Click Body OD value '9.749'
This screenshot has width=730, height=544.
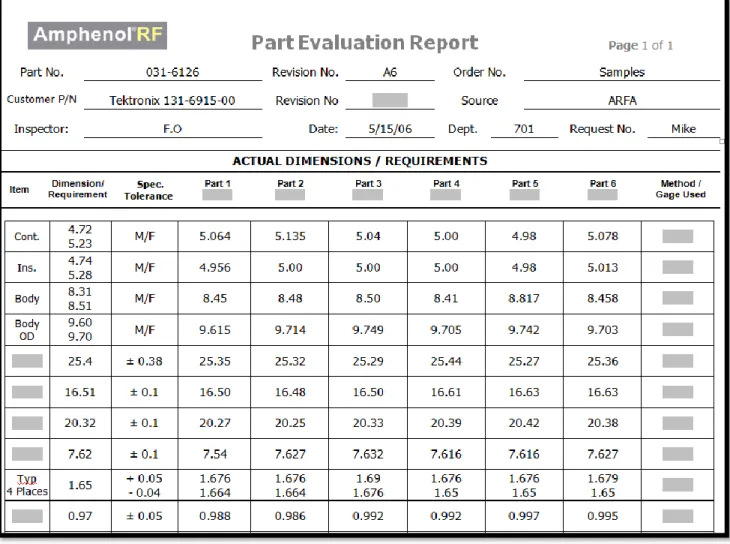368,330
